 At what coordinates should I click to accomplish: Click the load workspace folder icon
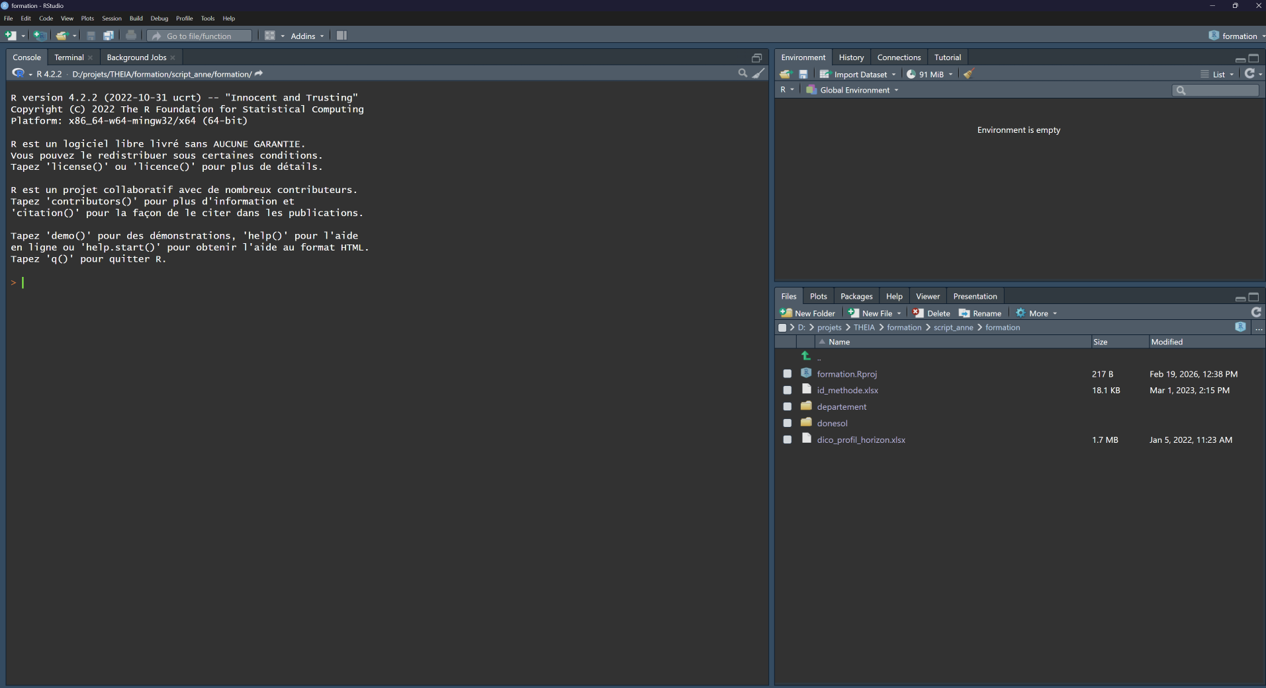click(785, 74)
